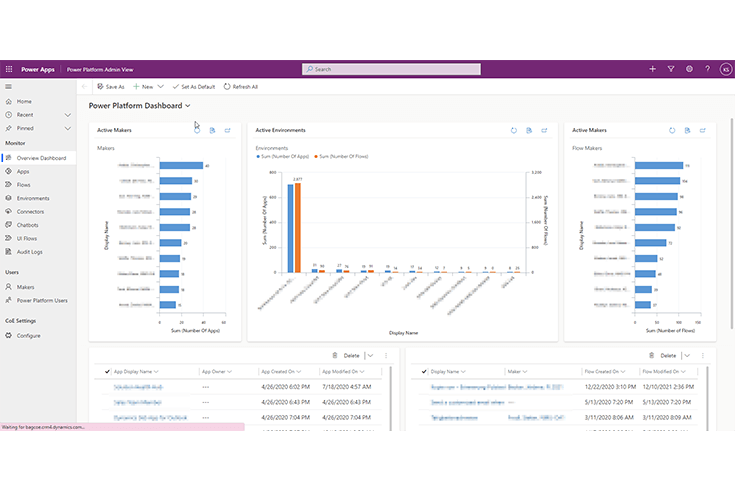Viewport: 735px width, 492px height.
Task: Click the New button
Action: [x=143, y=87]
